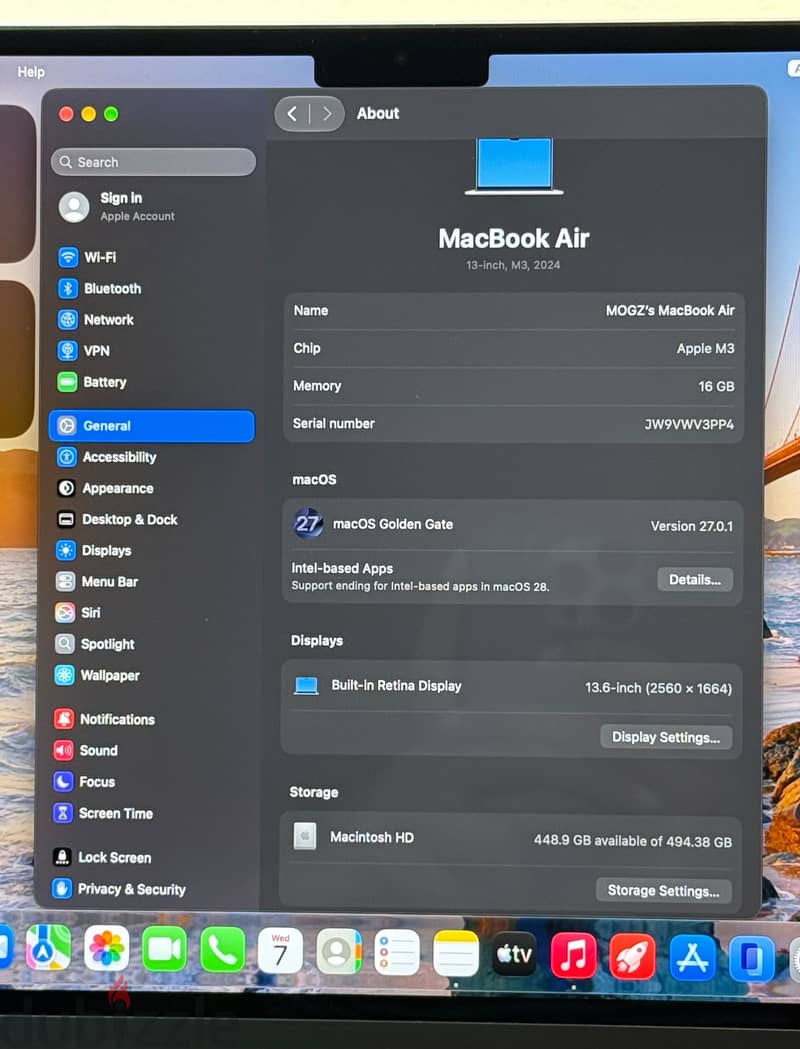Open the Help menu in menu bar

[31, 72]
